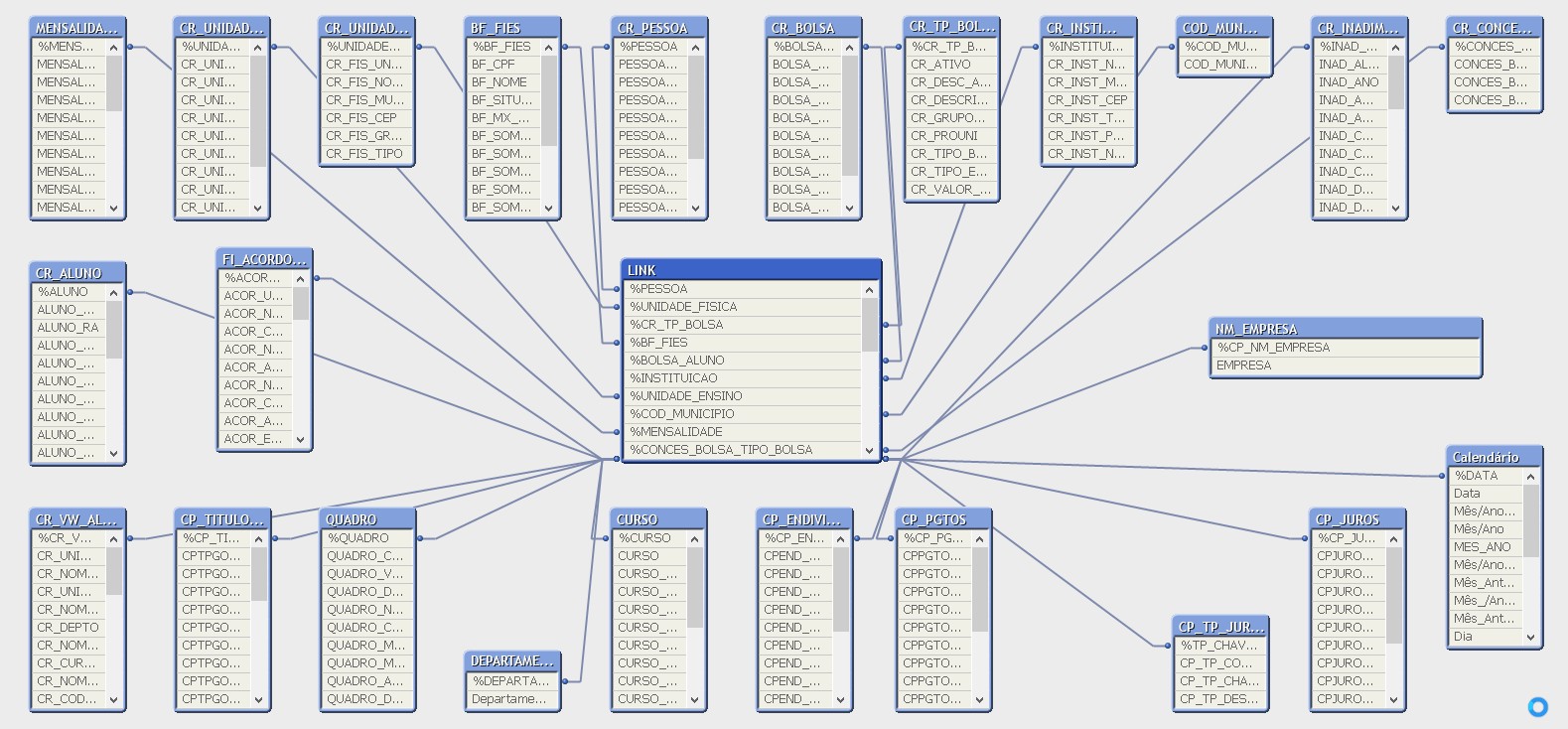This screenshot has width=1568, height=729.
Task: Select the BF_NOME field in BF_FIES
Action: pyautogui.click(x=504, y=82)
